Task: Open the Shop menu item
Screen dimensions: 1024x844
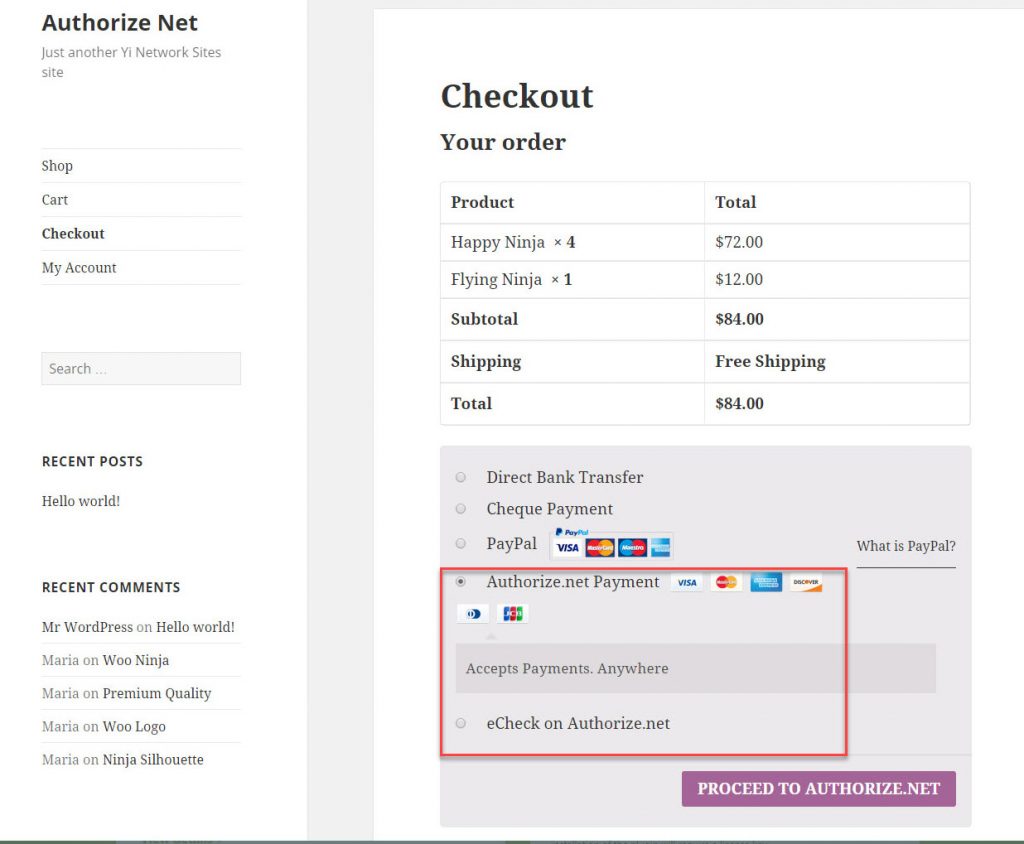Action: 57,166
